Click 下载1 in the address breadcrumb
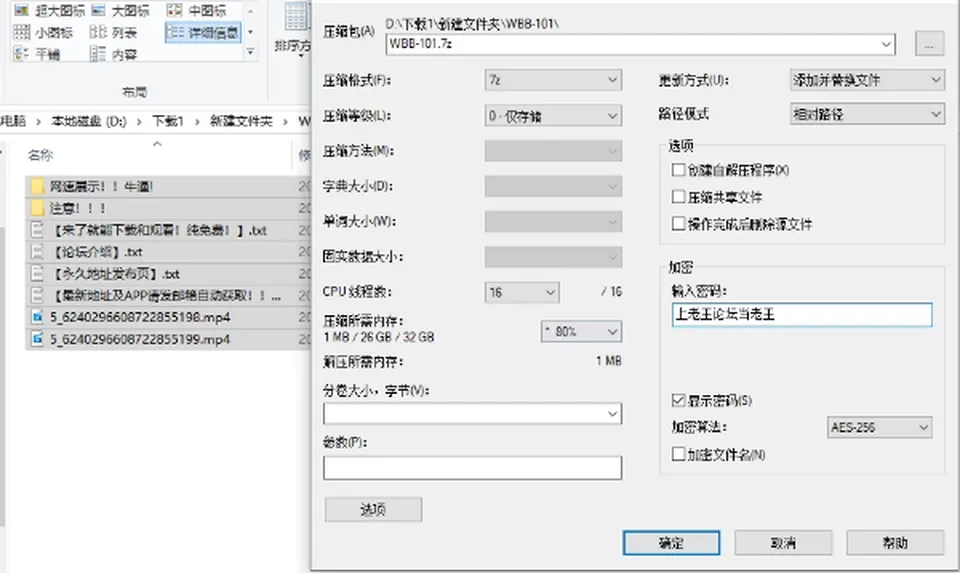The image size is (960, 573). [168, 121]
